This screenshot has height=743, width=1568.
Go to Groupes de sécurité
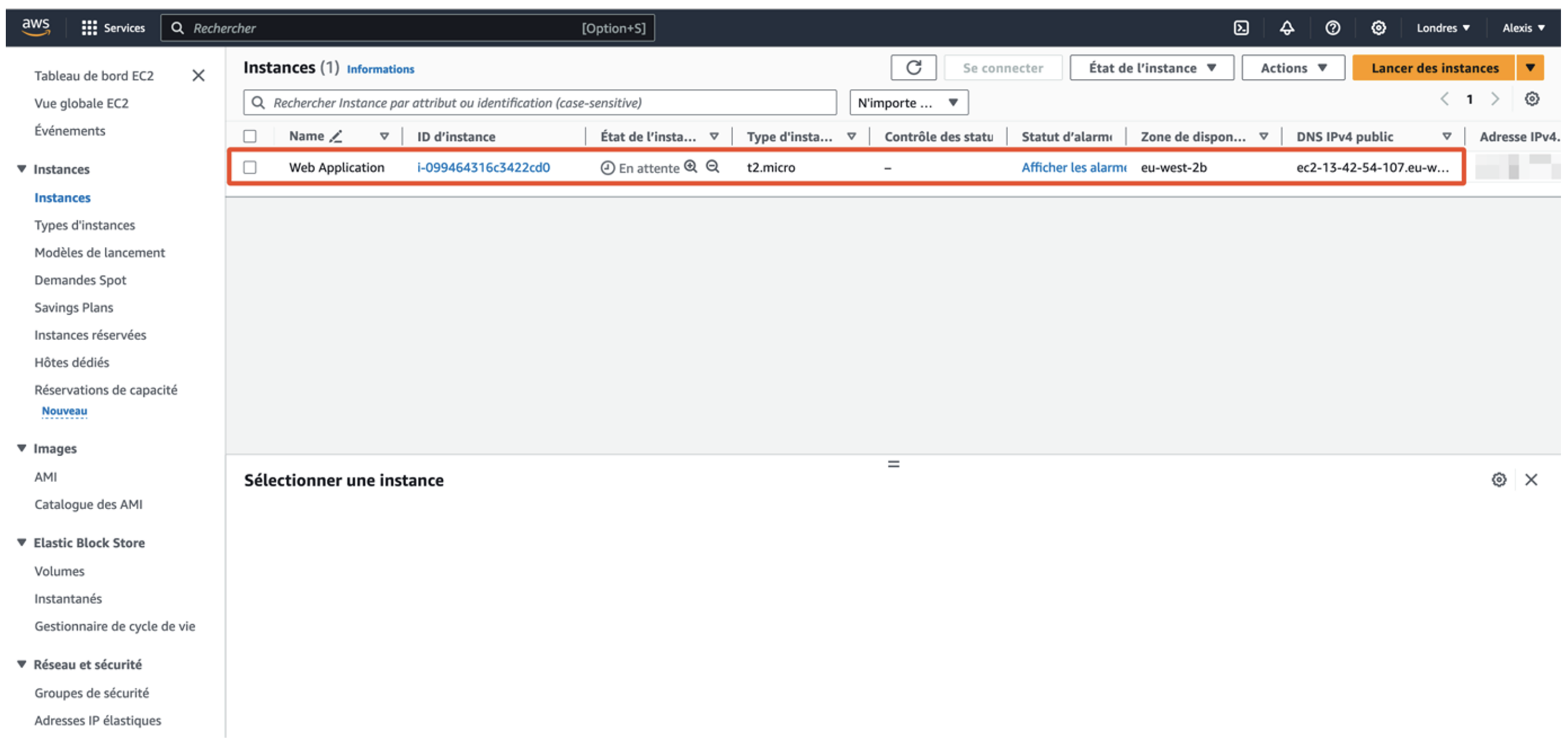[92, 693]
